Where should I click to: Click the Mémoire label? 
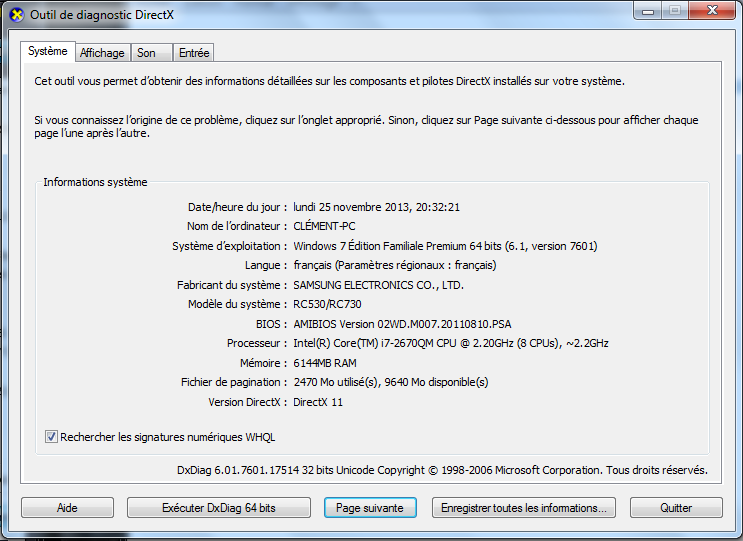pyautogui.click(x=263, y=363)
